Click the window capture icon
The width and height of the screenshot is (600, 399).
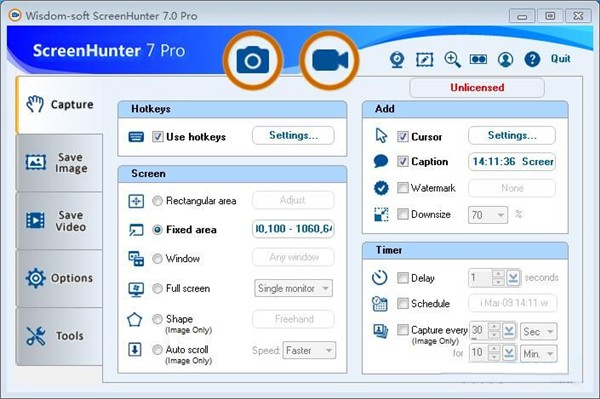[x=136, y=259]
